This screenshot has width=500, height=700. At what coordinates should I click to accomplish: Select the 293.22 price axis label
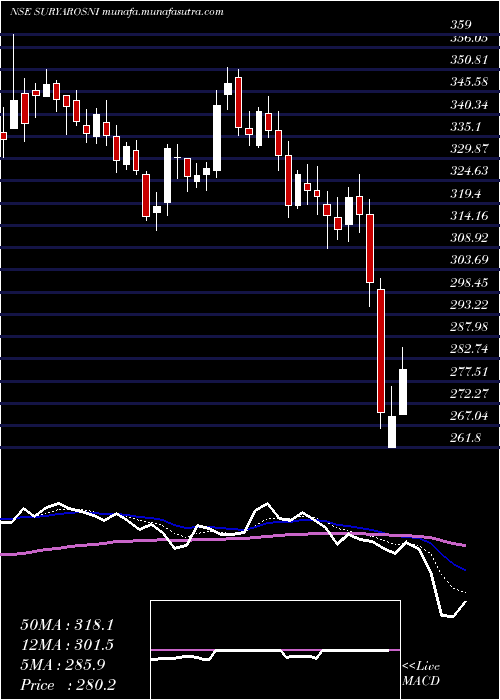coord(468,304)
